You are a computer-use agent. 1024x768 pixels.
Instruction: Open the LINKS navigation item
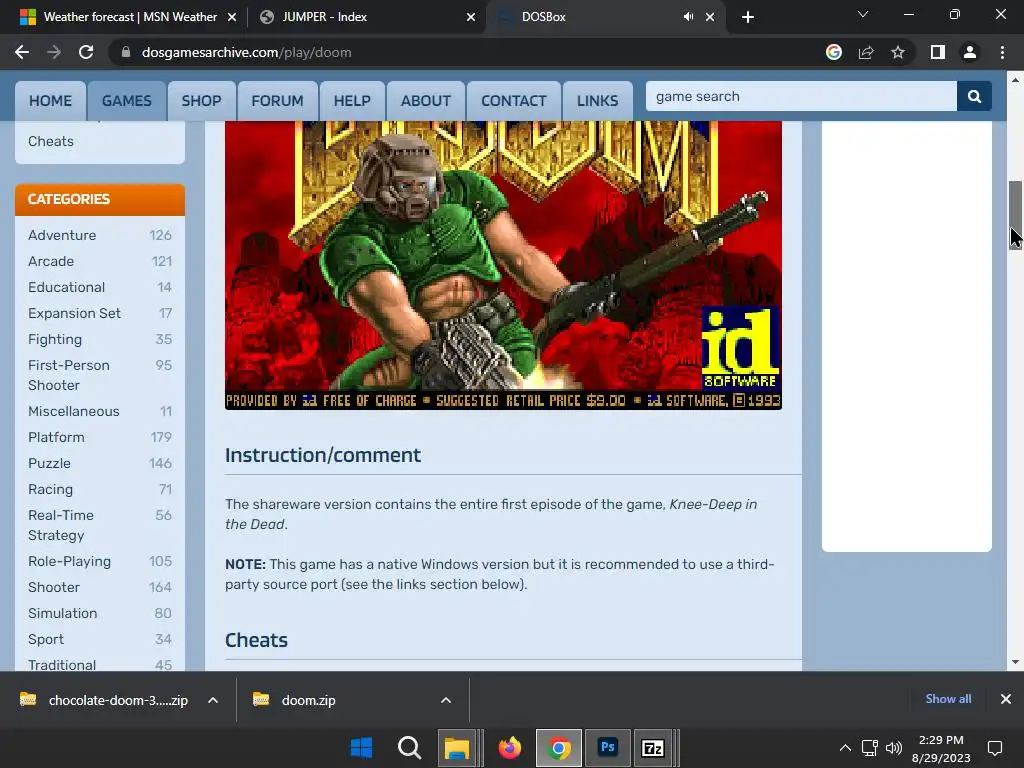[x=598, y=101]
